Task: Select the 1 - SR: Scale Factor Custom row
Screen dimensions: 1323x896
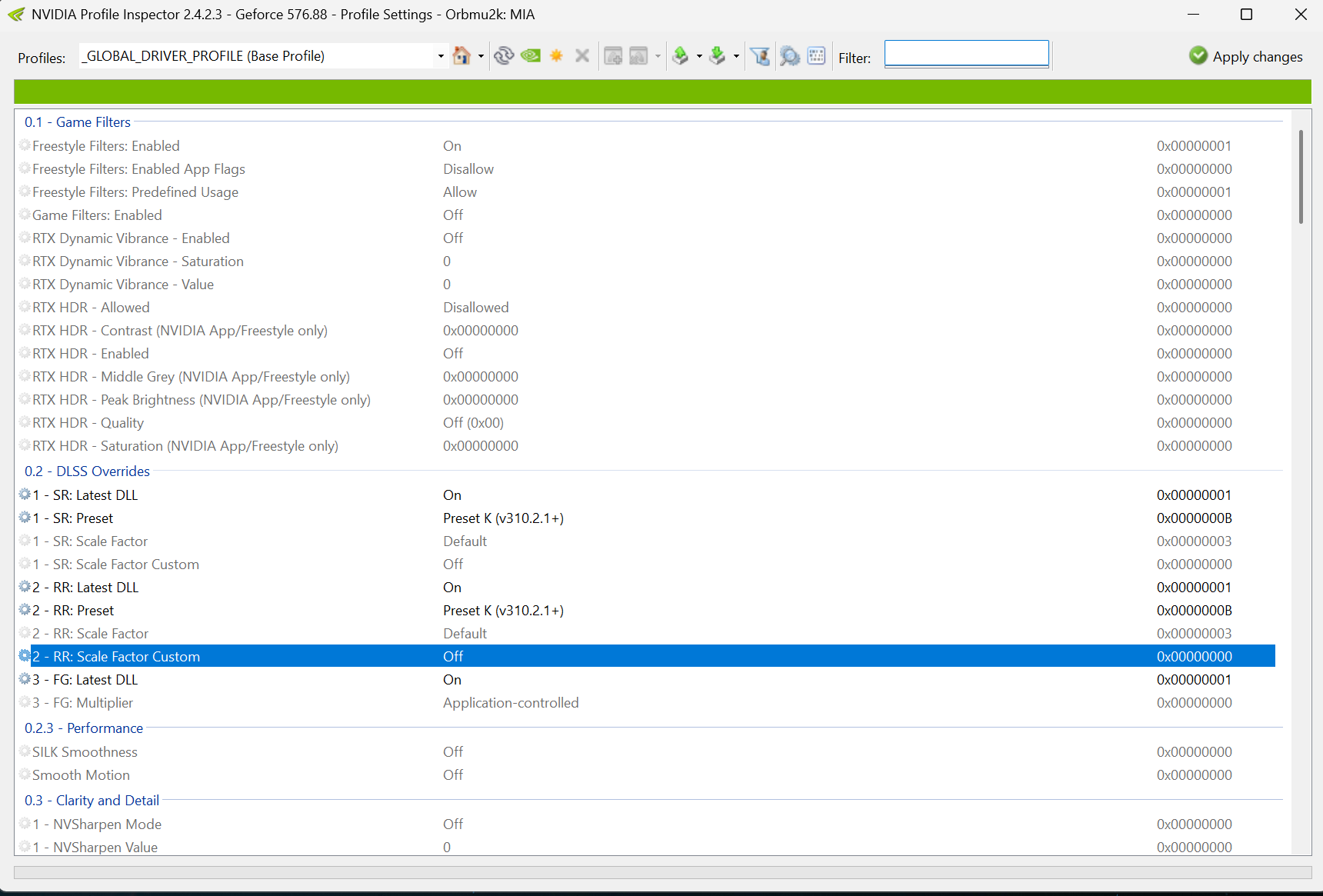Action: coord(646,564)
